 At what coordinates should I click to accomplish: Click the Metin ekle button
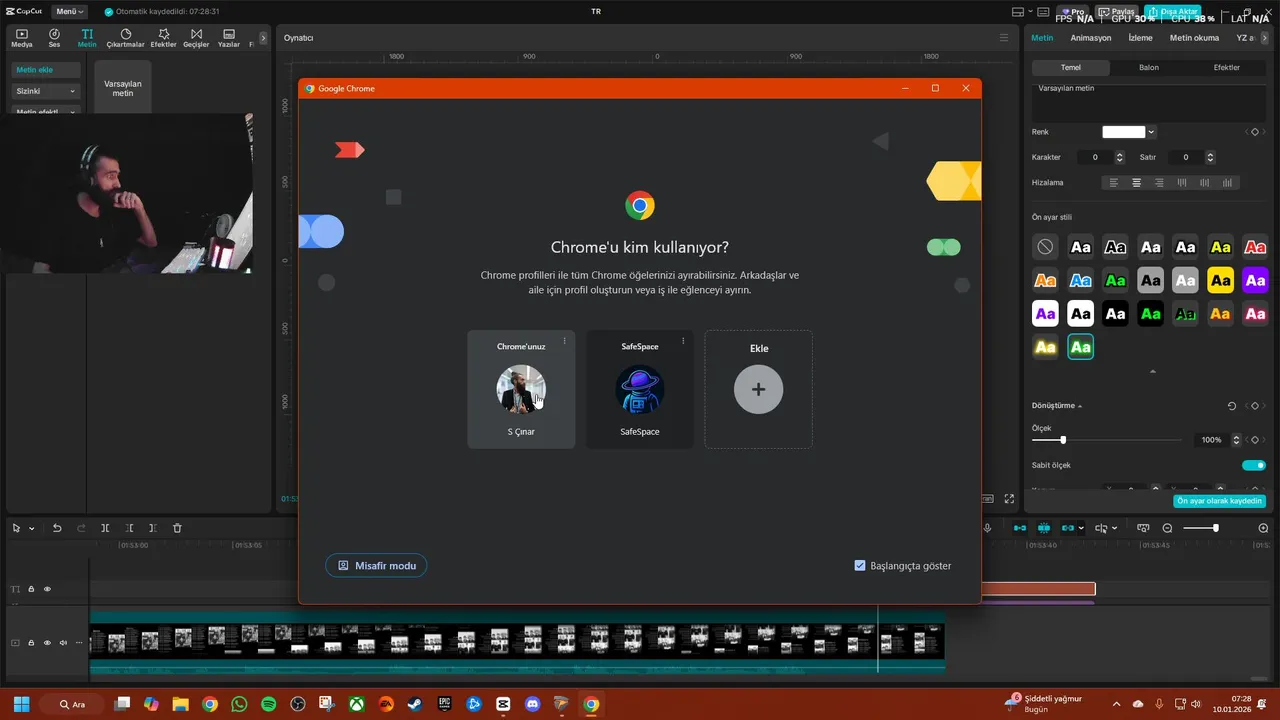(46, 70)
